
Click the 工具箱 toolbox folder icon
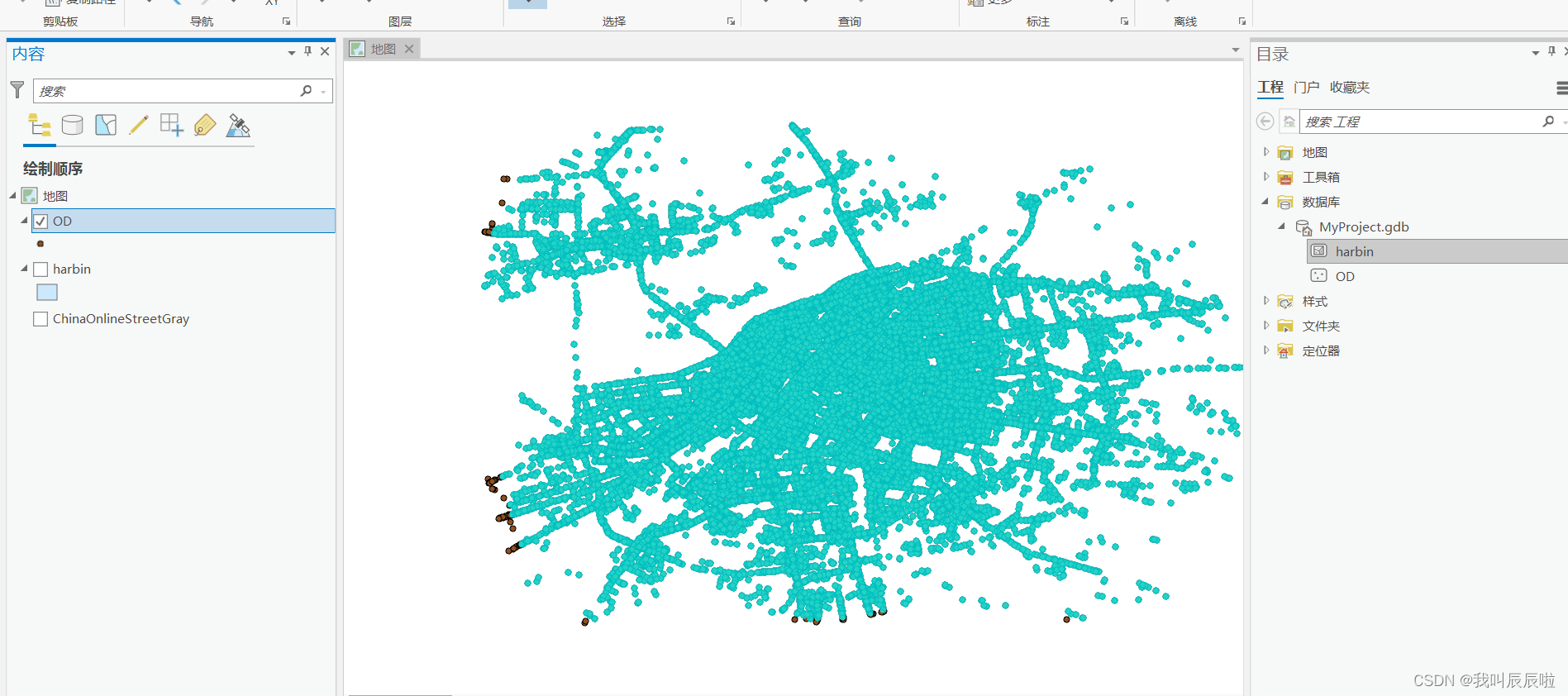[1285, 178]
